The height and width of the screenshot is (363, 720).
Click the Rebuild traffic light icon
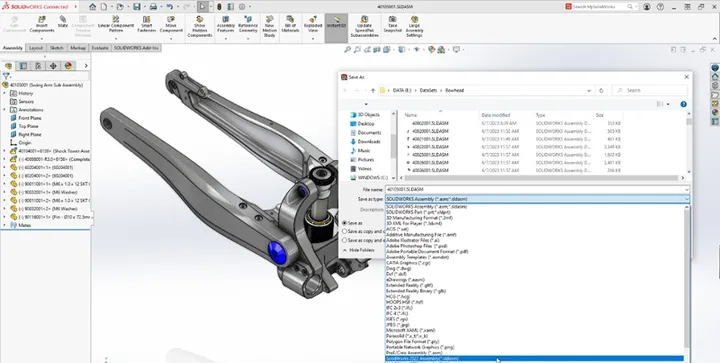[219, 7]
